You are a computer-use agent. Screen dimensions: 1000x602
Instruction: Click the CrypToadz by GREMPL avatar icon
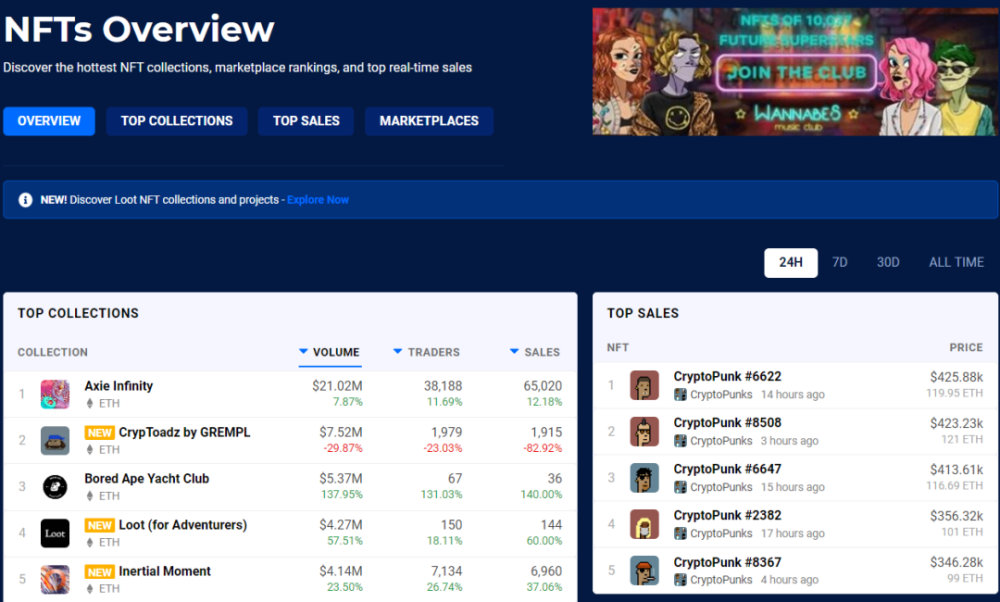[x=55, y=441]
